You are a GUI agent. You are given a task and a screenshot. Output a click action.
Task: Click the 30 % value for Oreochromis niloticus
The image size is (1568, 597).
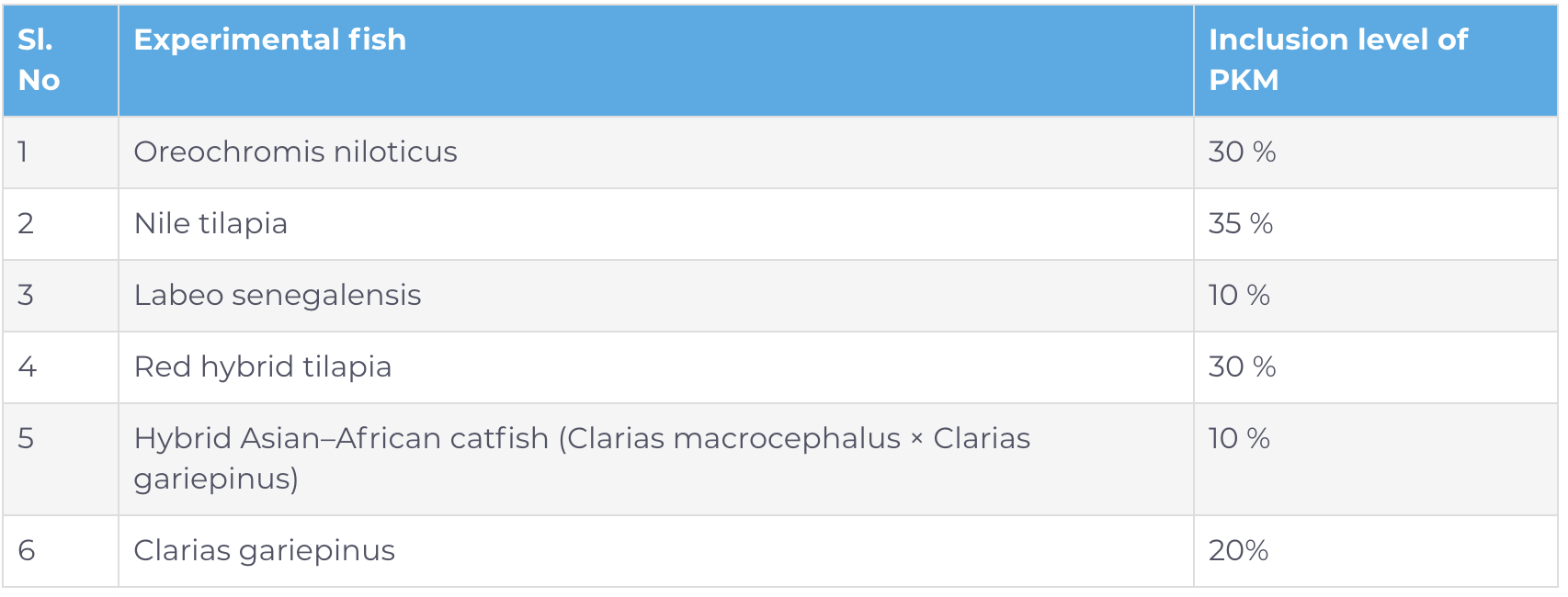(1242, 152)
